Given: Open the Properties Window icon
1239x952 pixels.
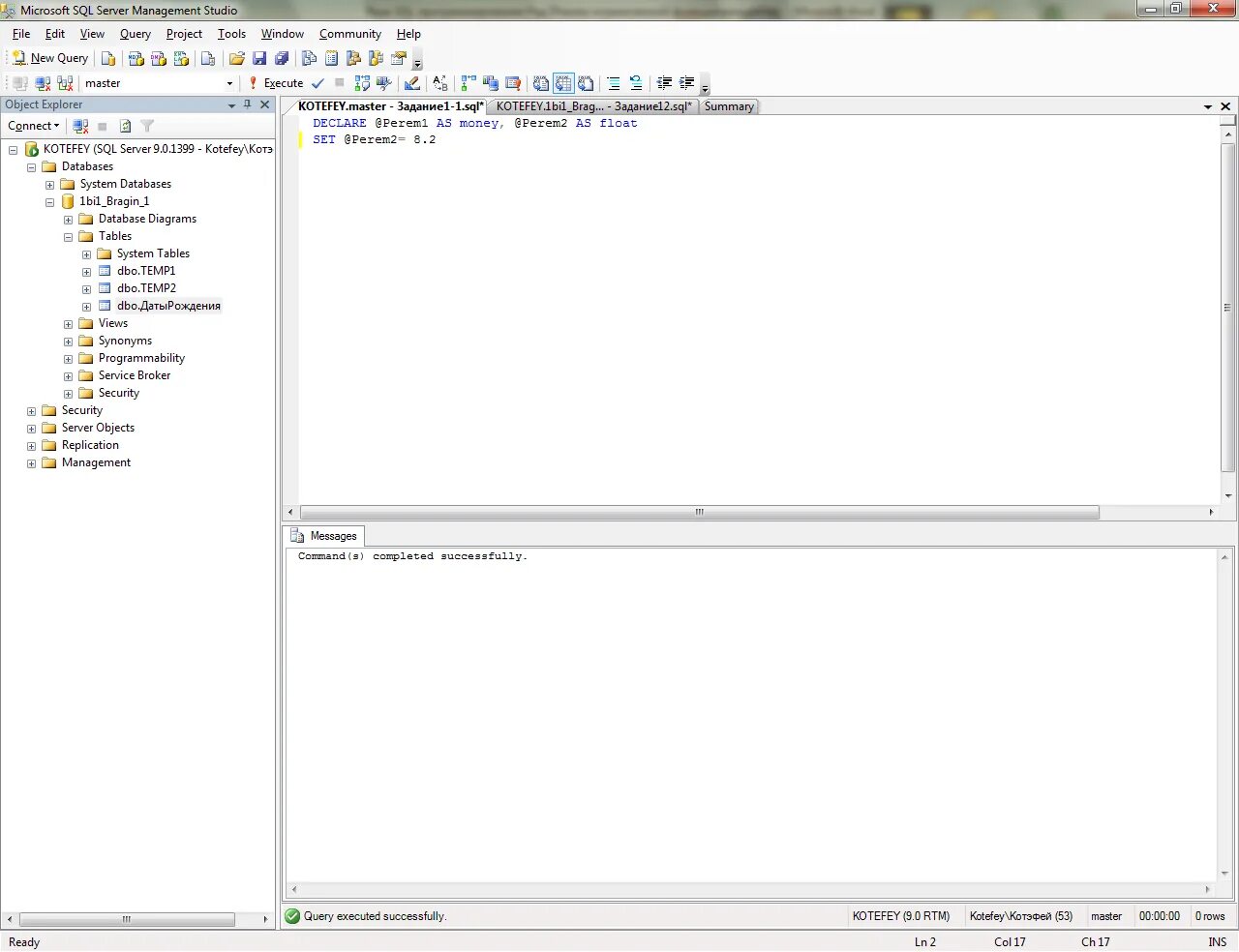Looking at the screenshot, I should [398, 59].
